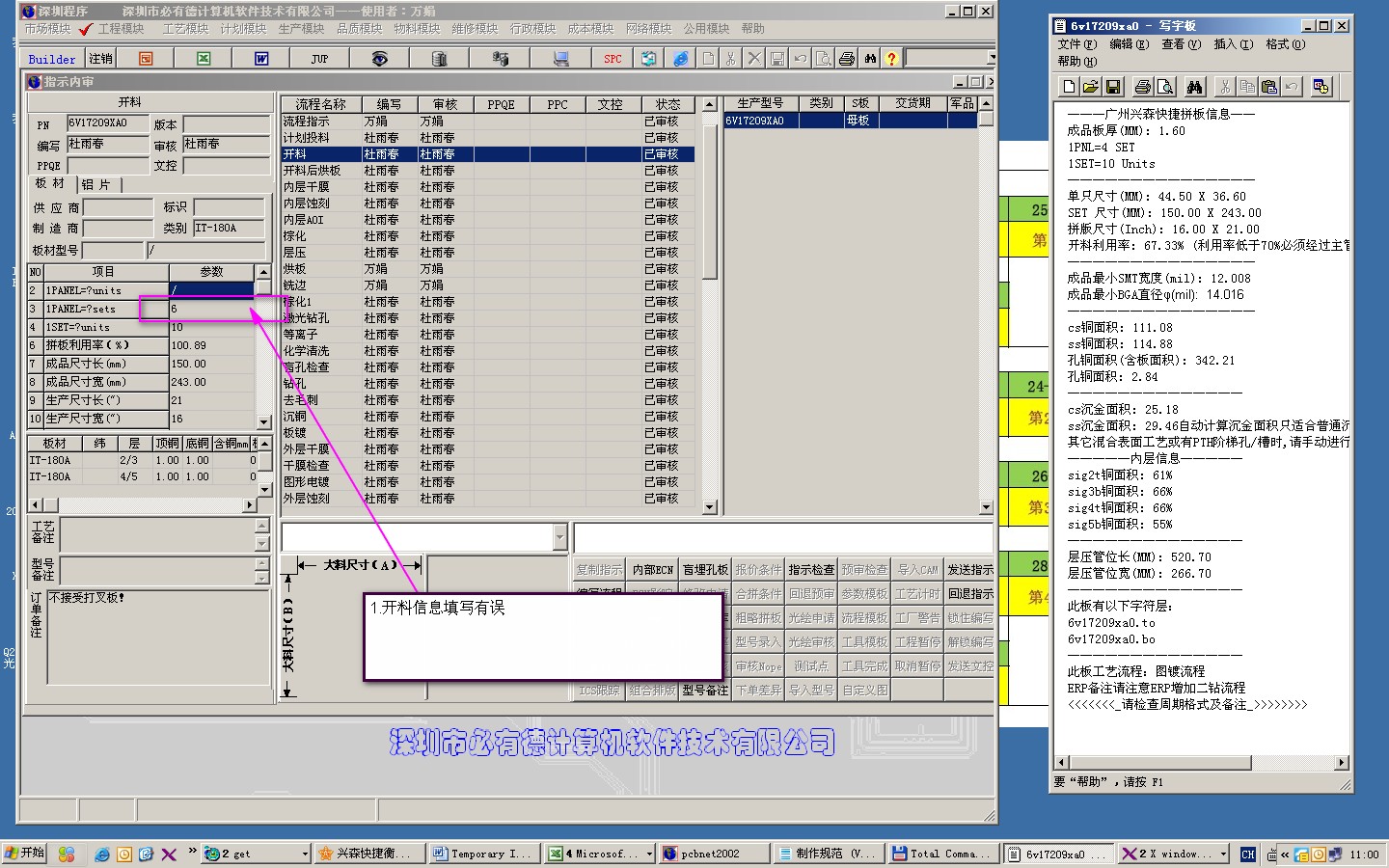
Task: Open 查看(V) menu in WordPad
Action: coord(1181,44)
